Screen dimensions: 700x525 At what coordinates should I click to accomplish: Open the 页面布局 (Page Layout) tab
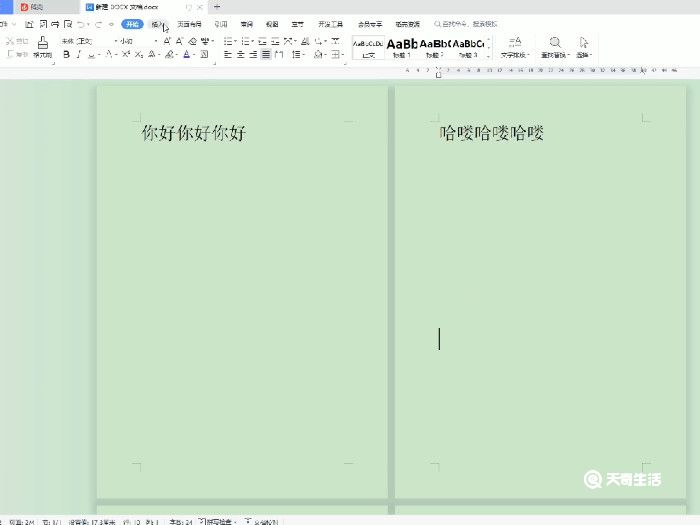[x=189, y=24]
